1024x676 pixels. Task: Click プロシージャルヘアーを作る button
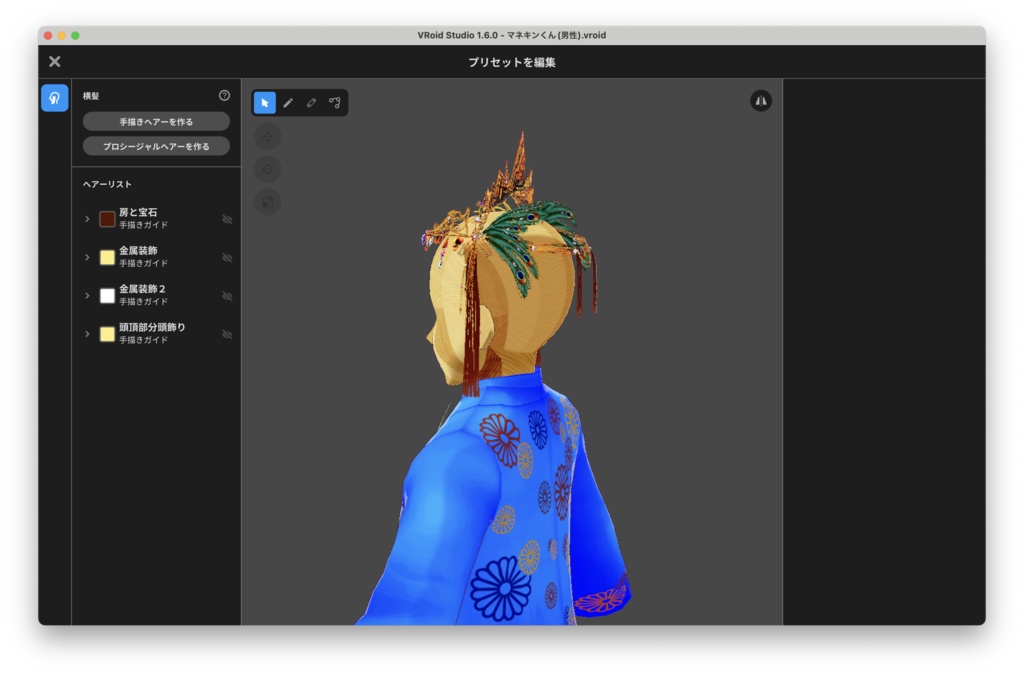coord(156,146)
